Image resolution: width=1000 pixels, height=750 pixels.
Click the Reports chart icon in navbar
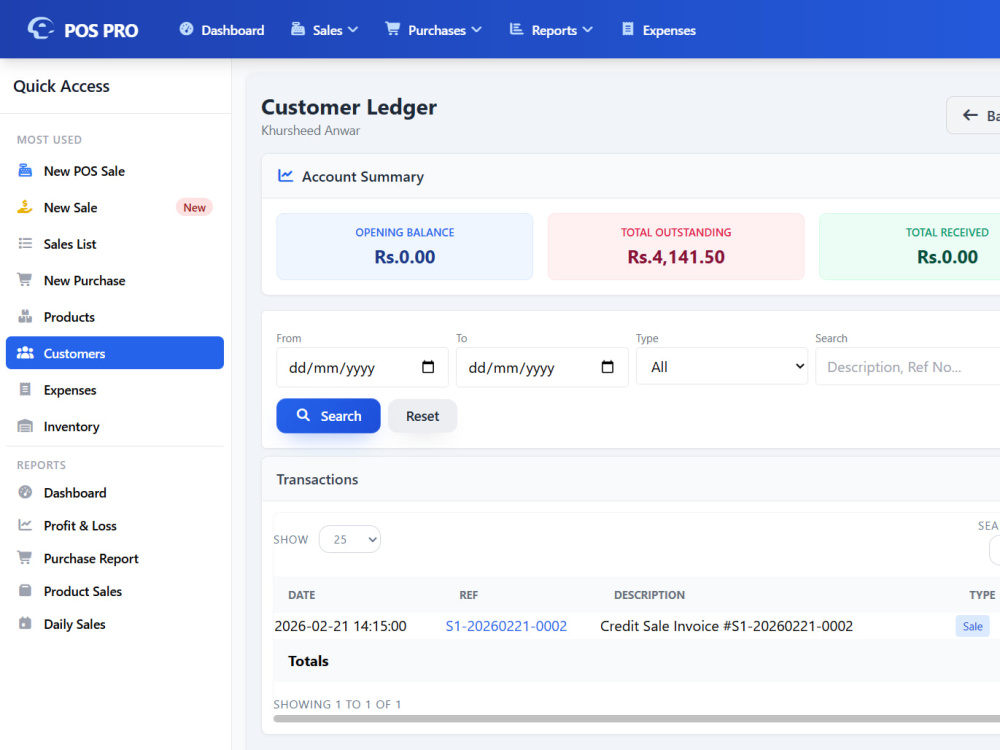[x=516, y=29]
